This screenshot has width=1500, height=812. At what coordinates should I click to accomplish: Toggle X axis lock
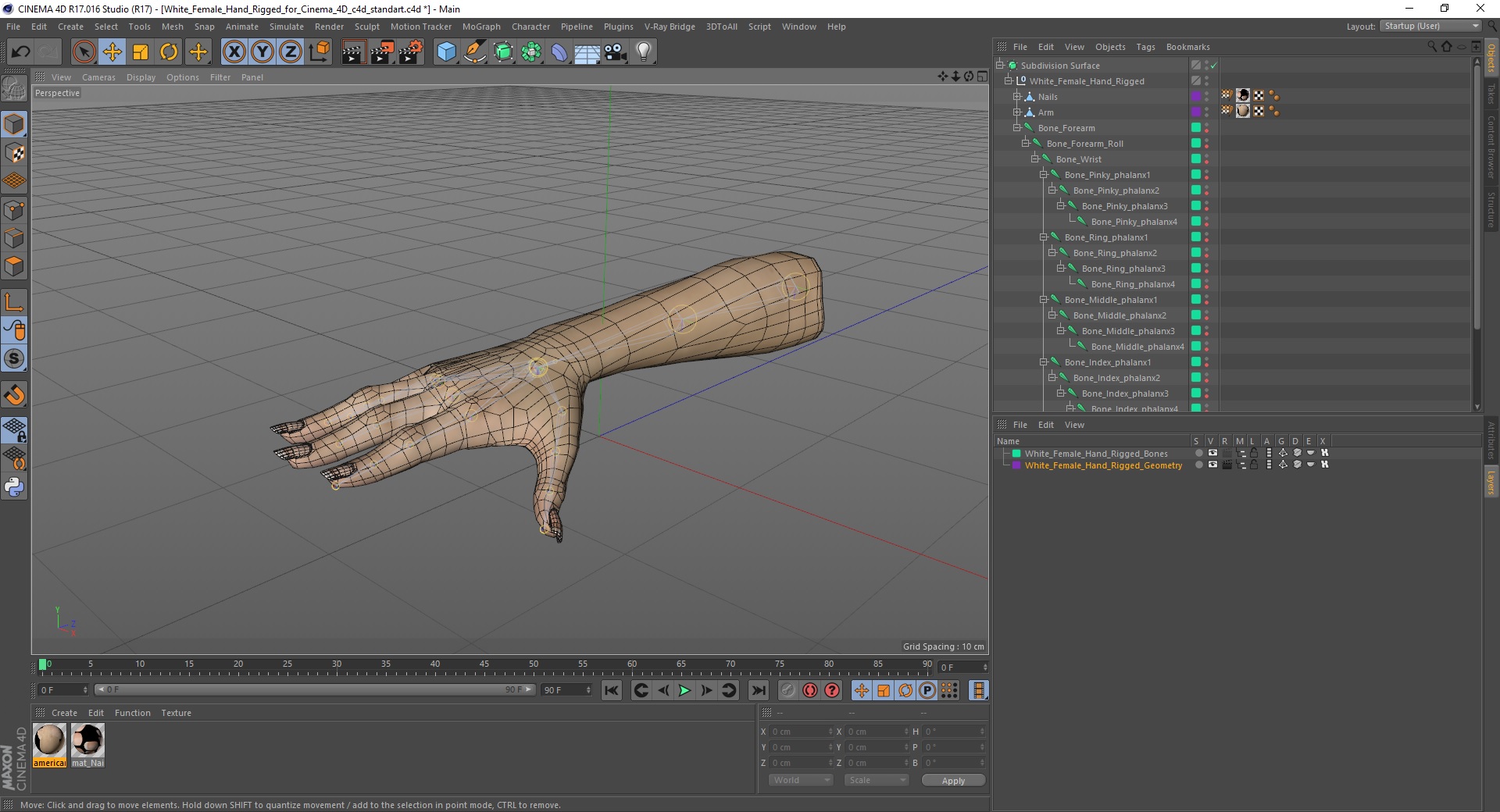click(234, 52)
